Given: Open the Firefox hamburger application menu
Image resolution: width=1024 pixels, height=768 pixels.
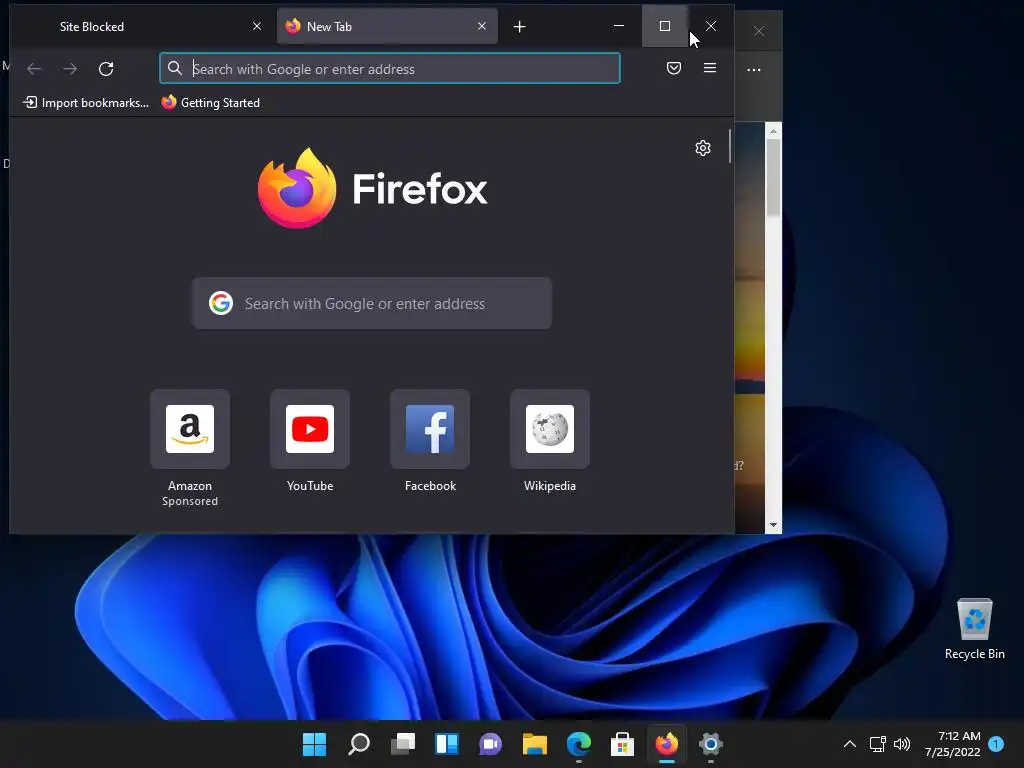Looking at the screenshot, I should (710, 68).
